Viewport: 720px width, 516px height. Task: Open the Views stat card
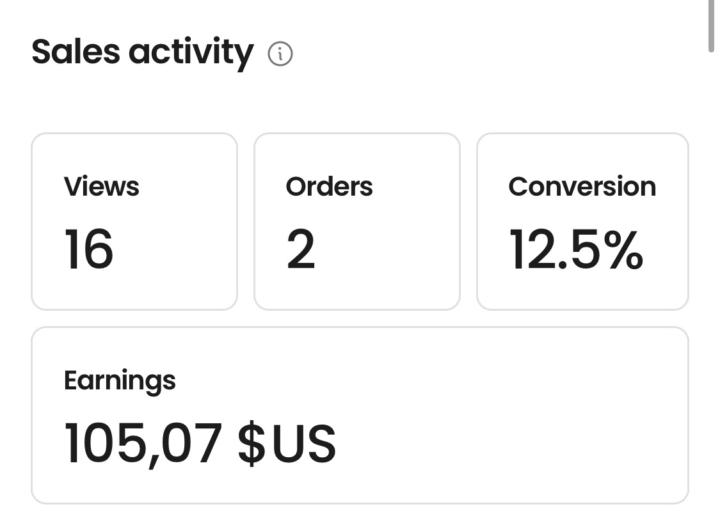134,221
